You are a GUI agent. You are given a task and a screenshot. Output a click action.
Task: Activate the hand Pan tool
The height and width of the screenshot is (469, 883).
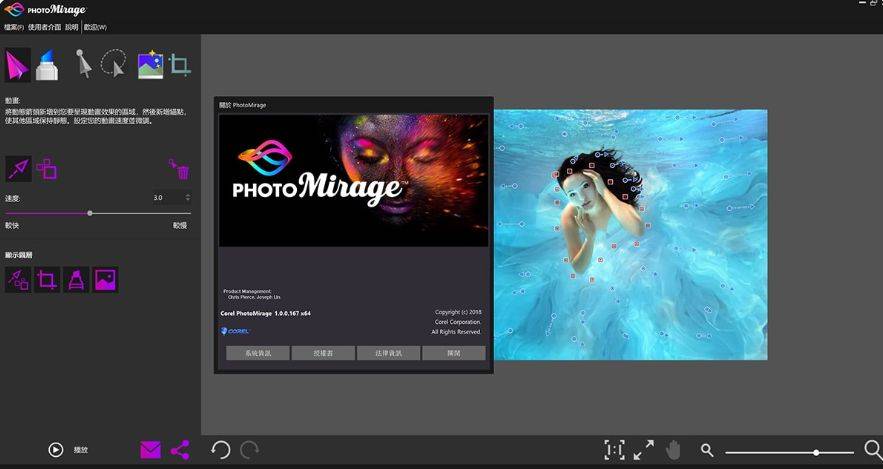(674, 450)
